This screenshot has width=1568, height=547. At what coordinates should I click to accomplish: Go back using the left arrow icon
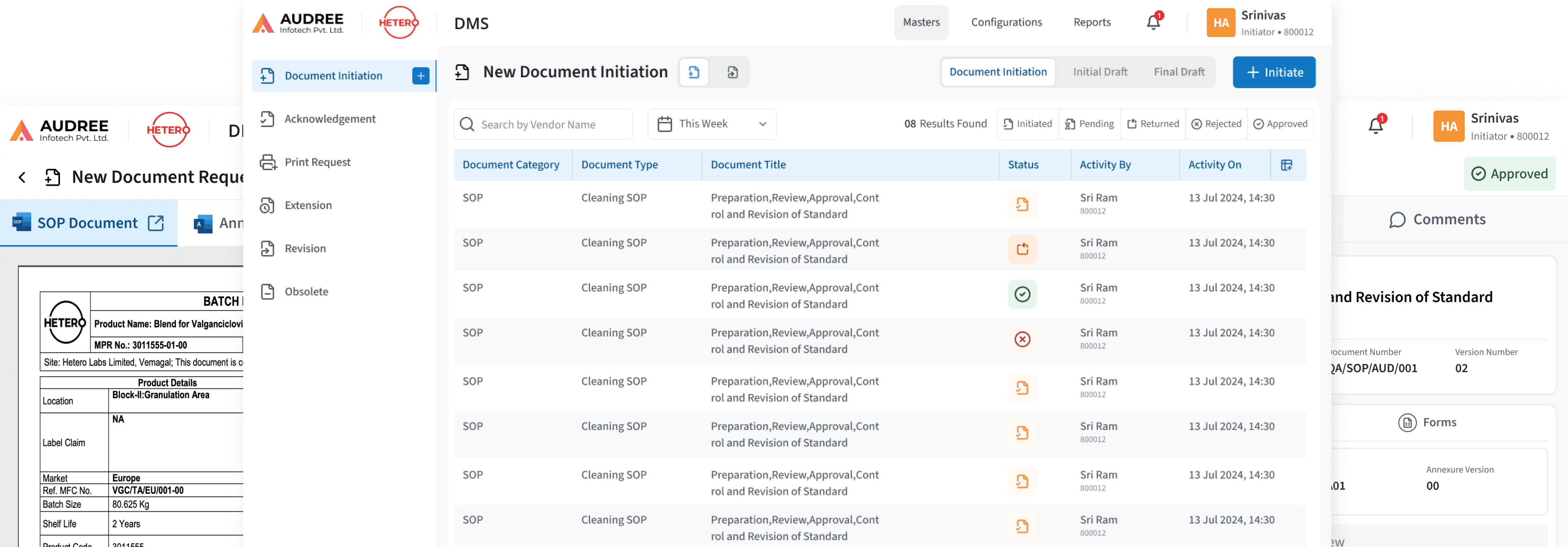point(23,177)
